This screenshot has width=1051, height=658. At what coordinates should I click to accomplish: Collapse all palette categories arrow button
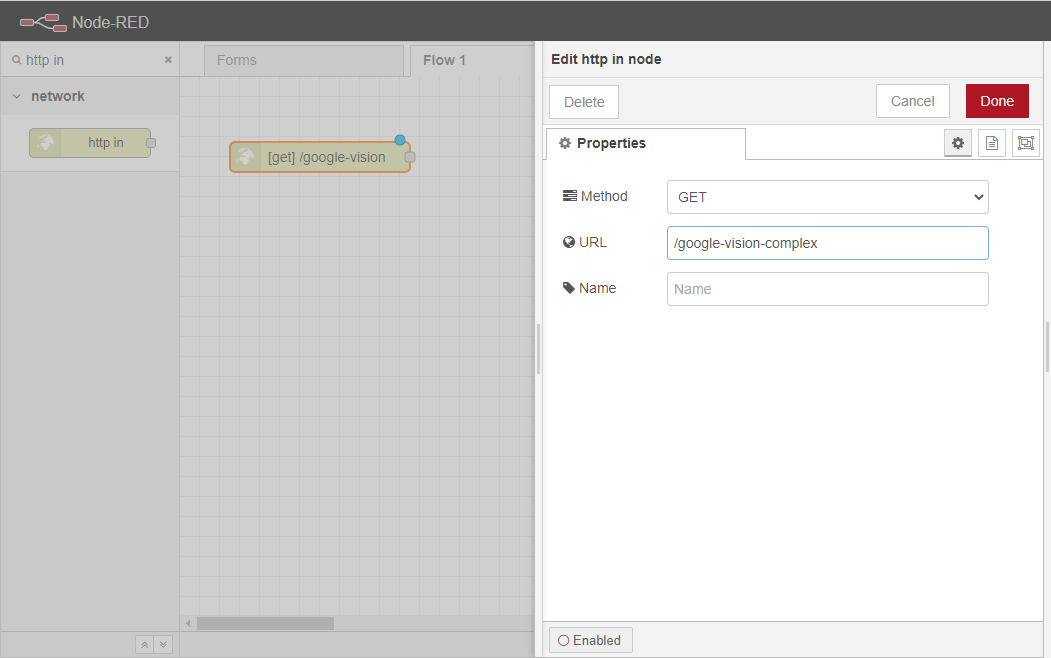point(144,645)
